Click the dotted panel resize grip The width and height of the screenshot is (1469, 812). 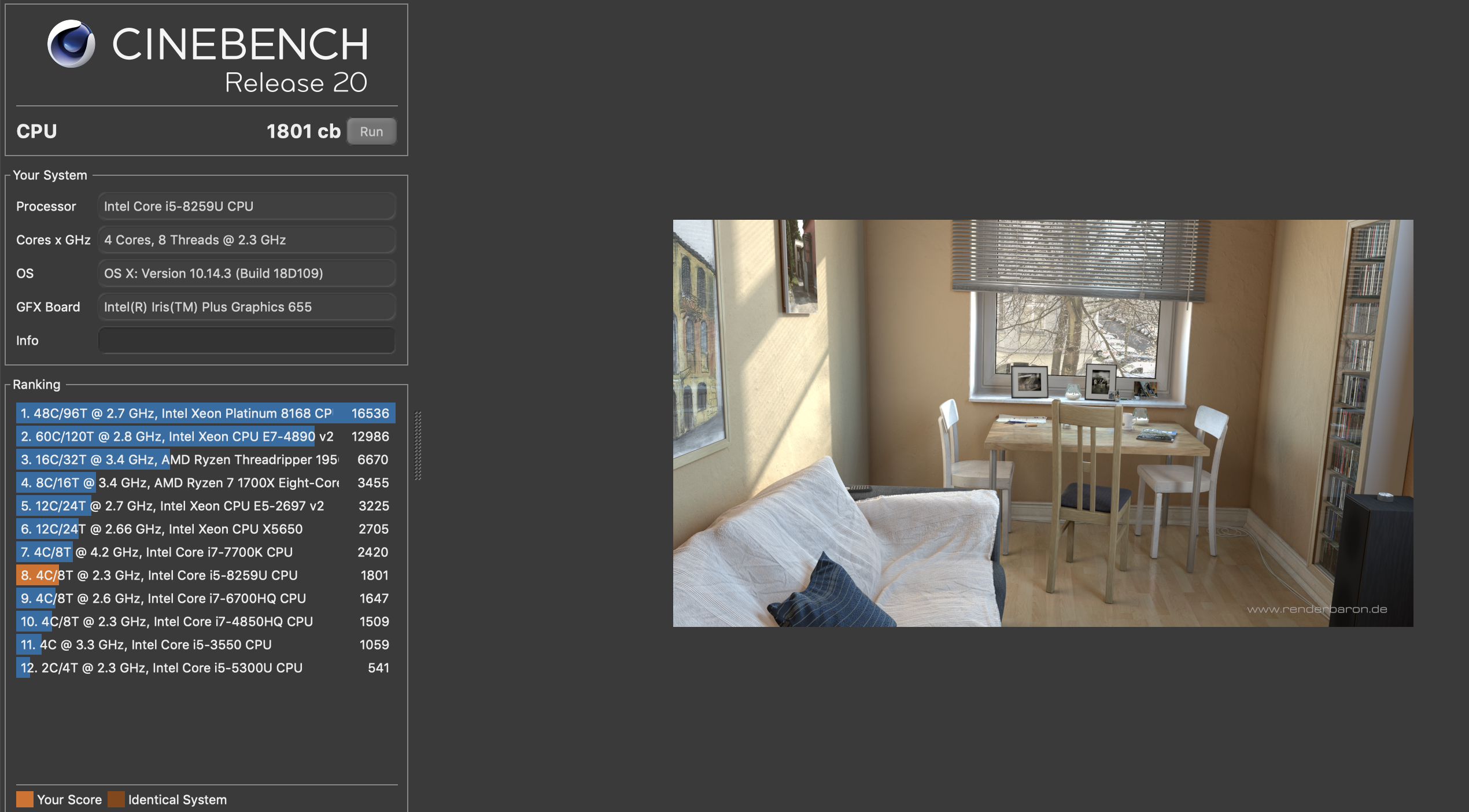418,445
